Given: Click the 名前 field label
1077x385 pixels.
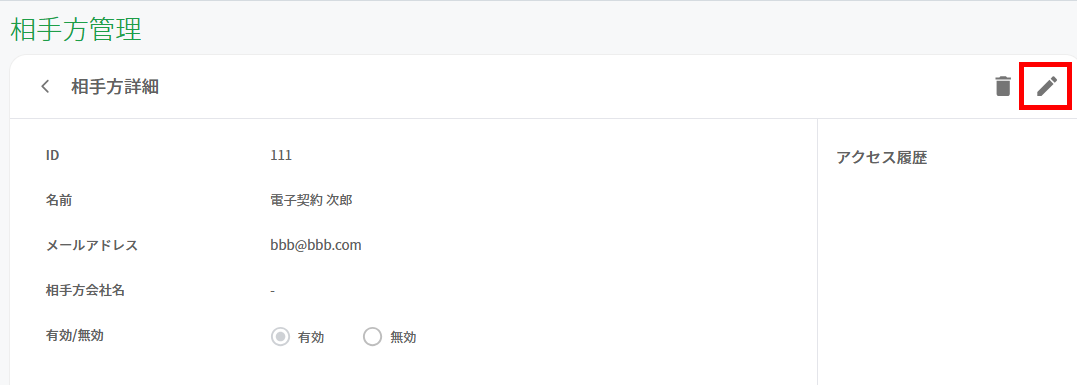Looking at the screenshot, I should point(59,200).
